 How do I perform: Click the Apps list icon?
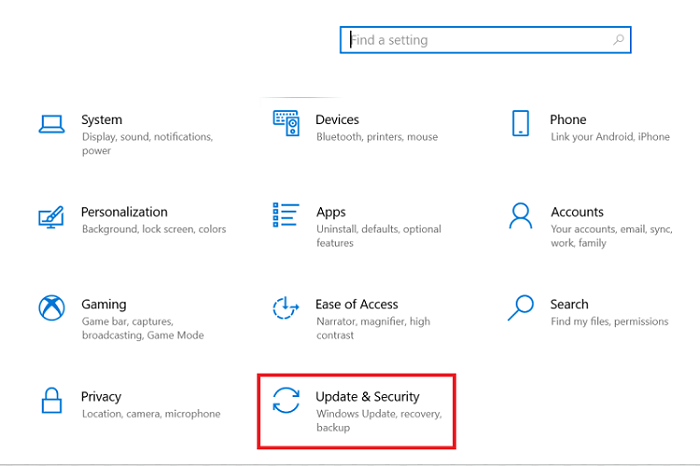click(286, 215)
